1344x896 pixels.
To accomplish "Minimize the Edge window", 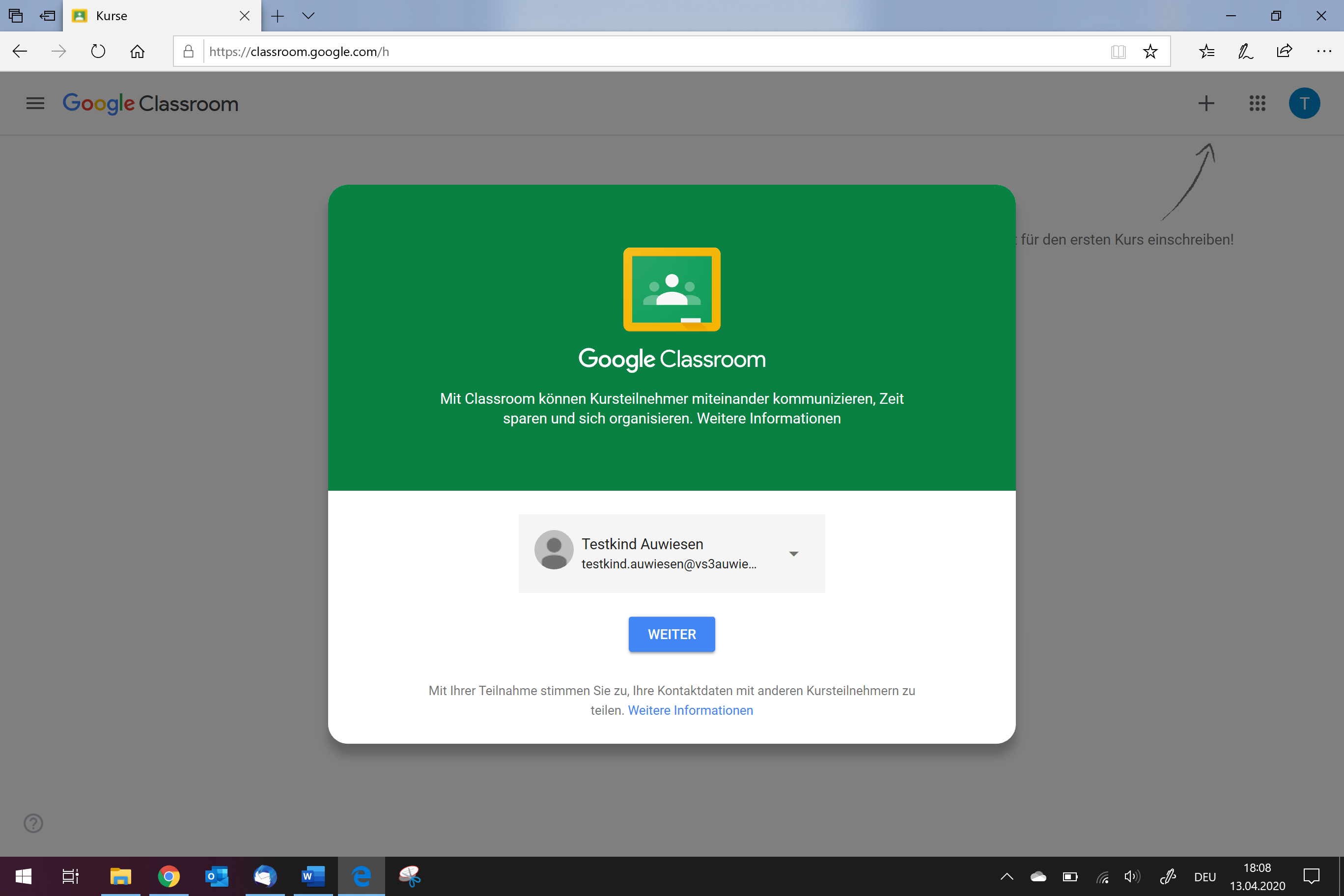I will click(1231, 16).
